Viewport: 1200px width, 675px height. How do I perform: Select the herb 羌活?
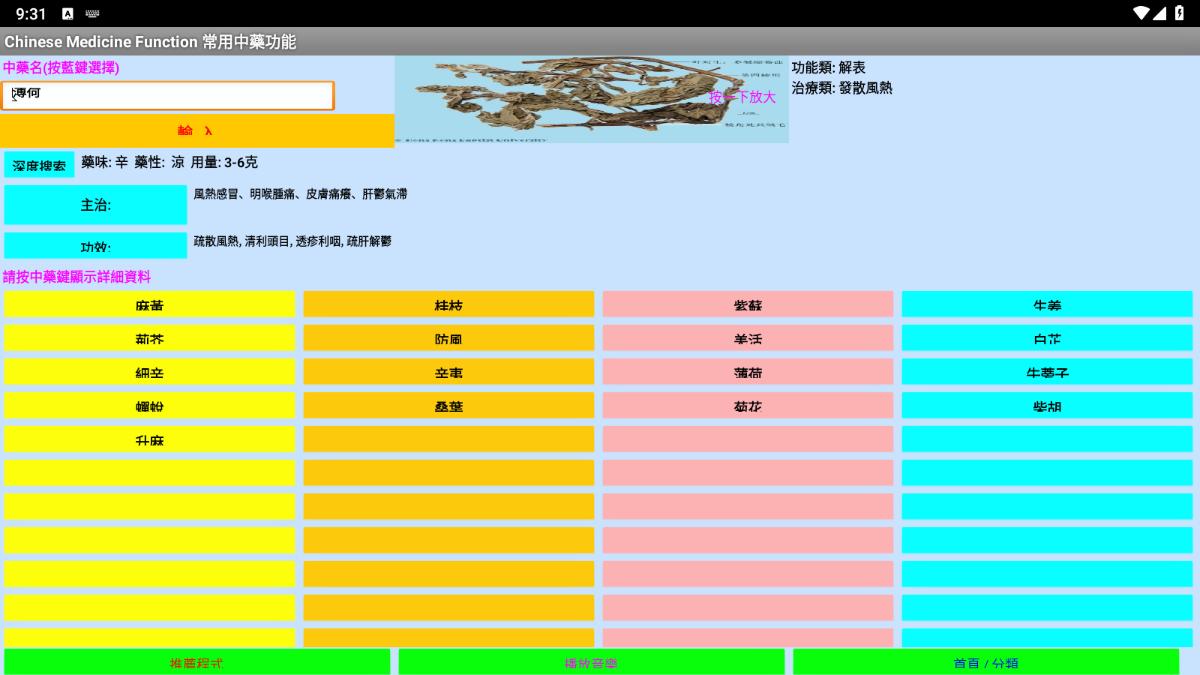pyautogui.click(x=748, y=339)
